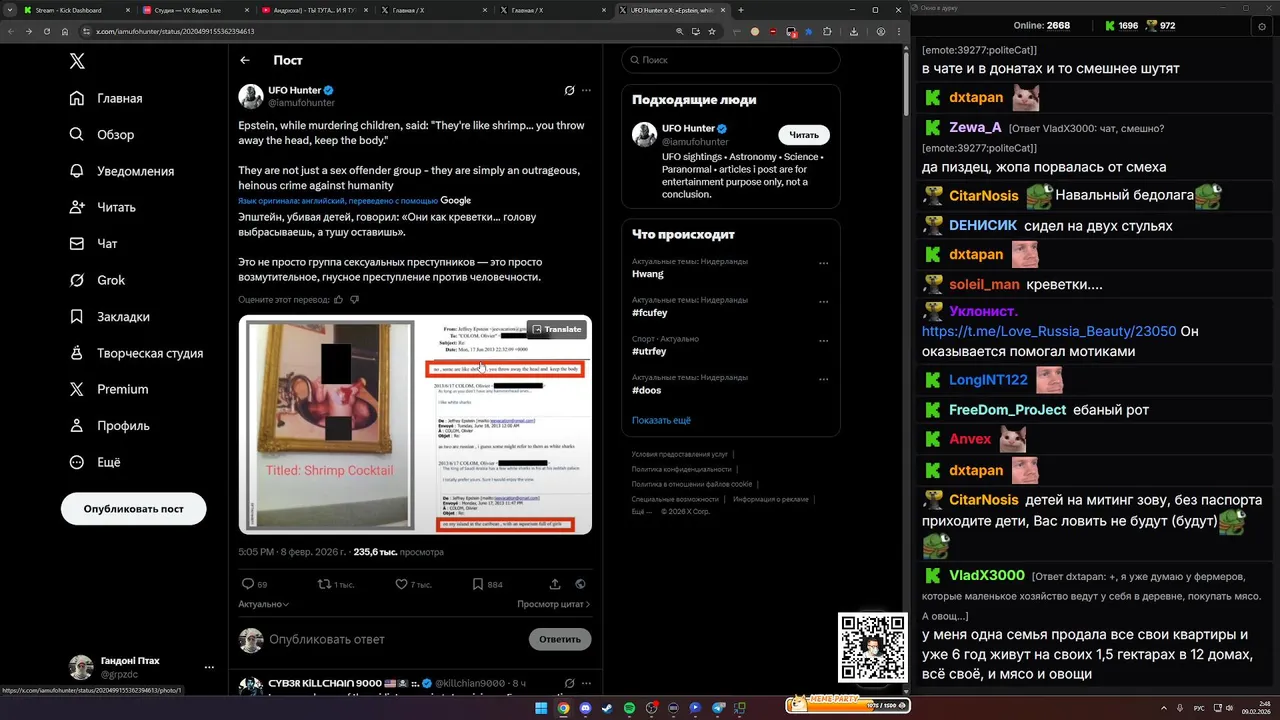Click the globe icon beside the share icon
This screenshot has width=1280, height=720.
[580, 584]
